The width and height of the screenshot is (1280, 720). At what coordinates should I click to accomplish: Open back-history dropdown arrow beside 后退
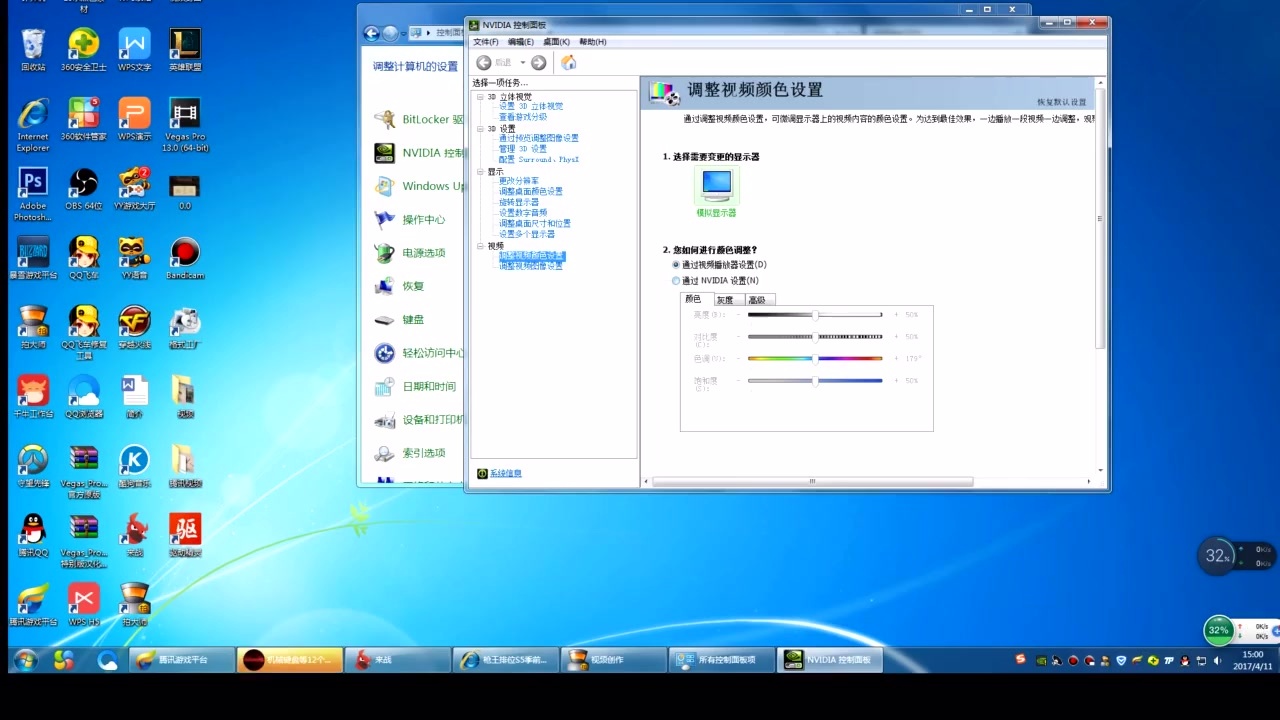(522, 63)
